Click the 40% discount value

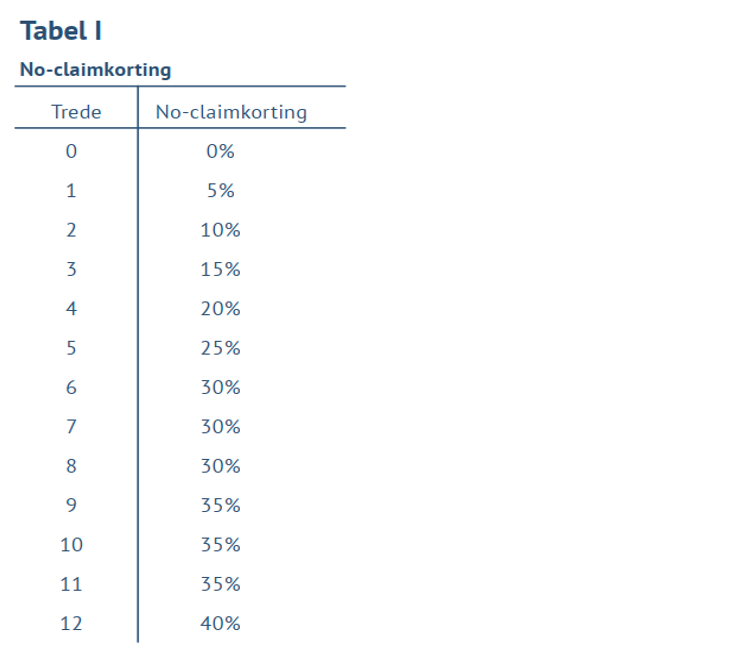click(220, 624)
